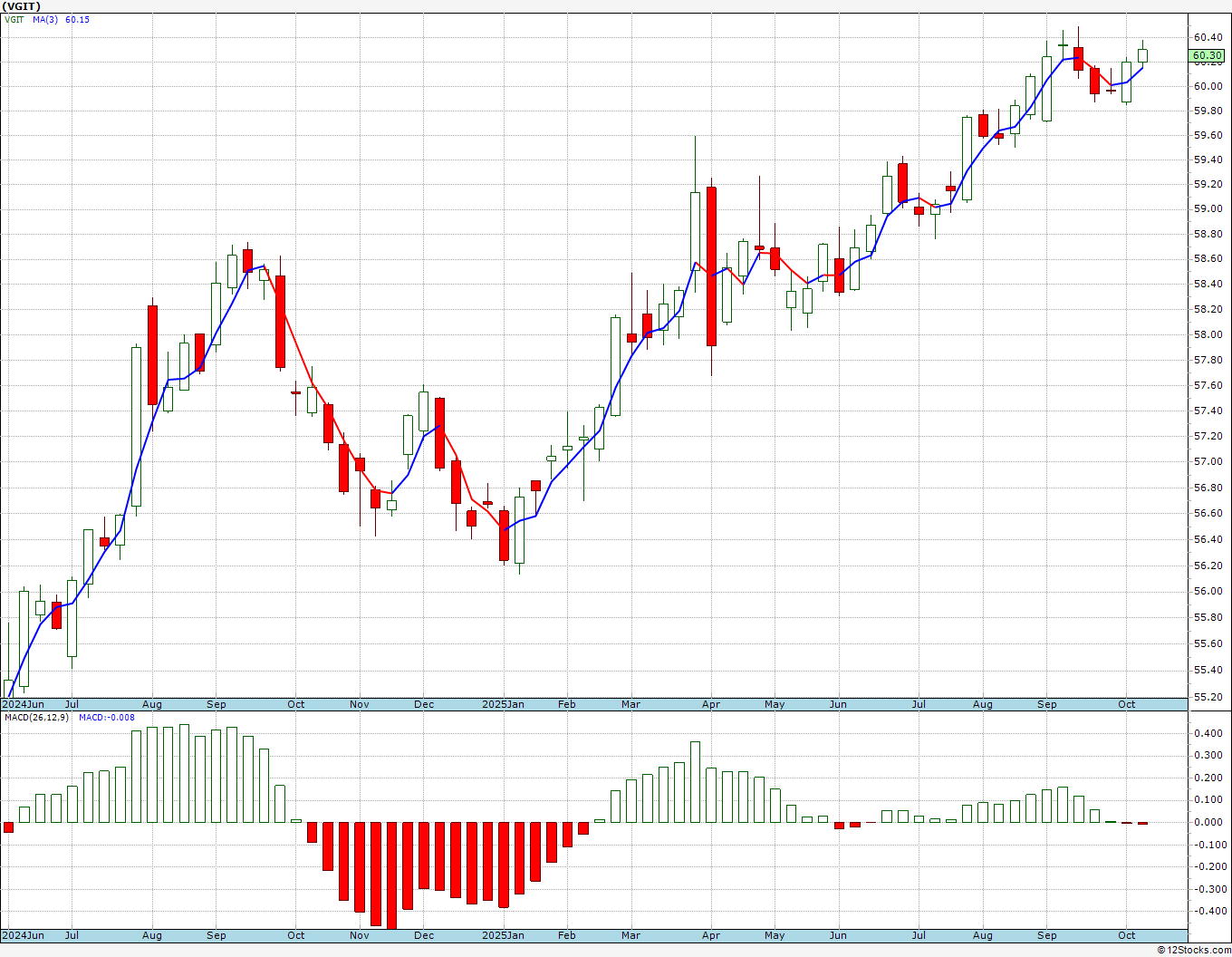Select the positive 0.100 MACD axis label
Image resolution: width=1232 pixels, height=957 pixels.
[x=1208, y=800]
